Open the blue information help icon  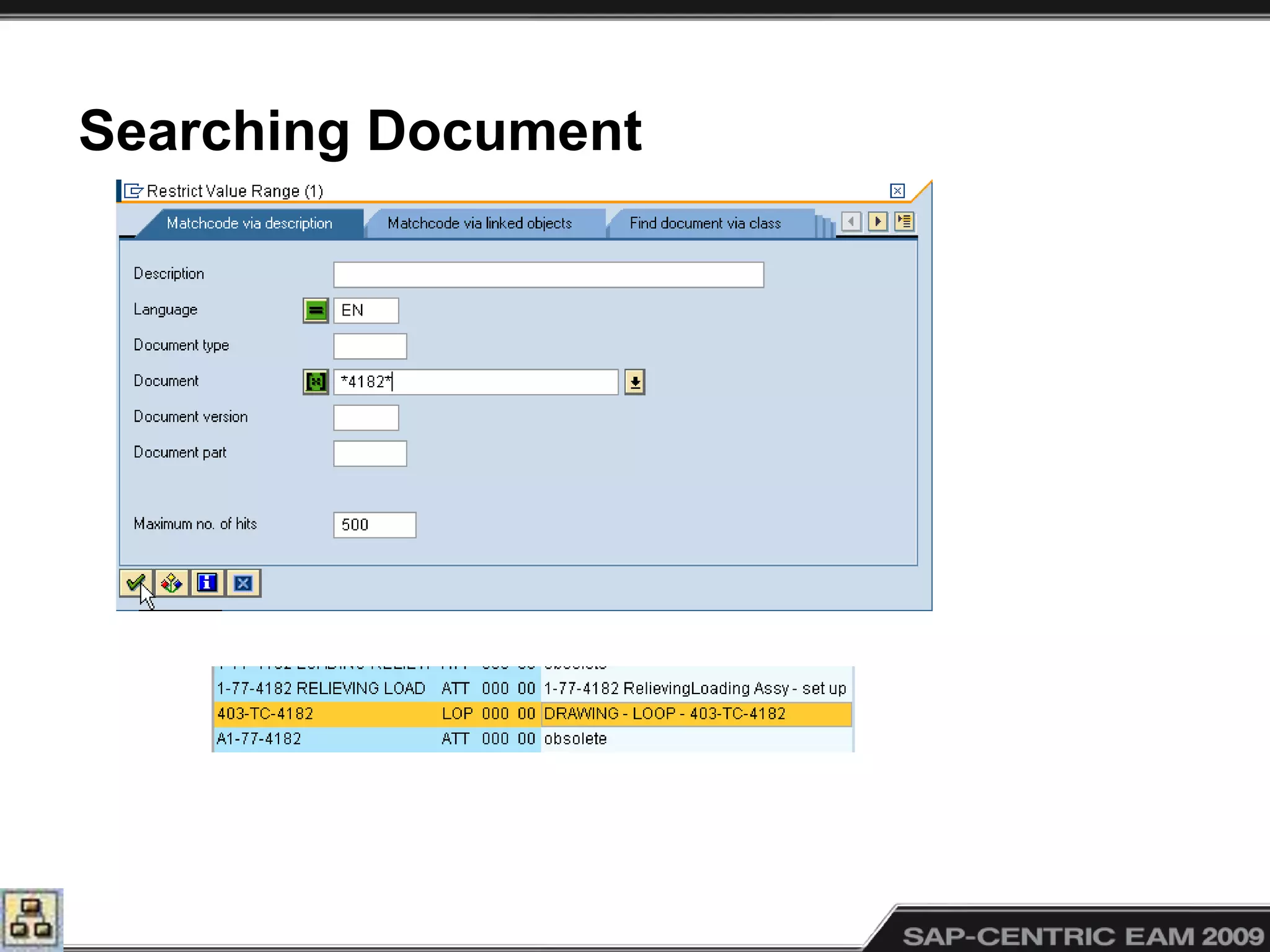coord(207,583)
